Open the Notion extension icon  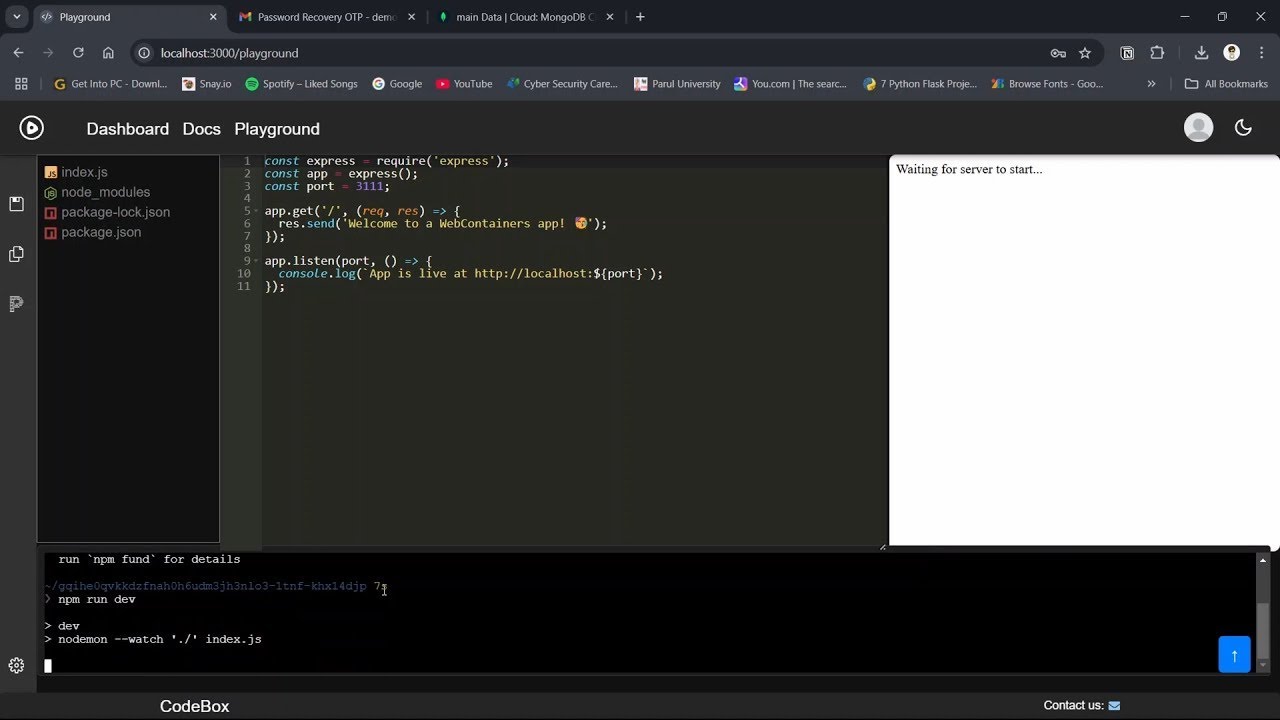coord(1127,53)
